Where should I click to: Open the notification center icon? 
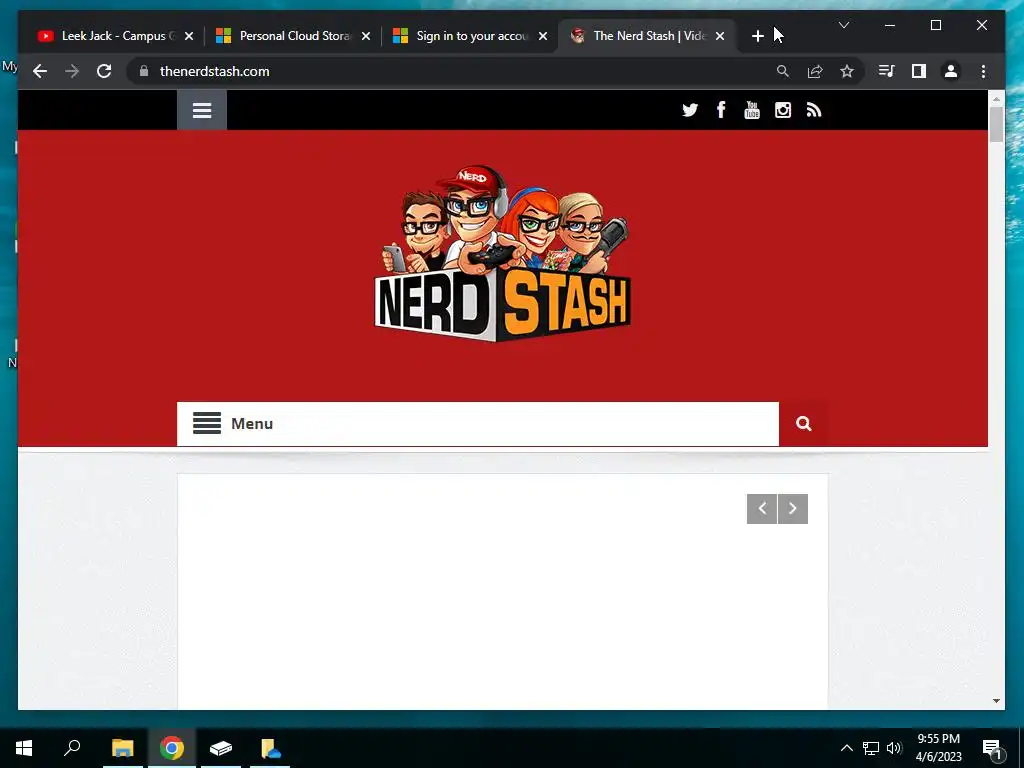click(x=992, y=748)
